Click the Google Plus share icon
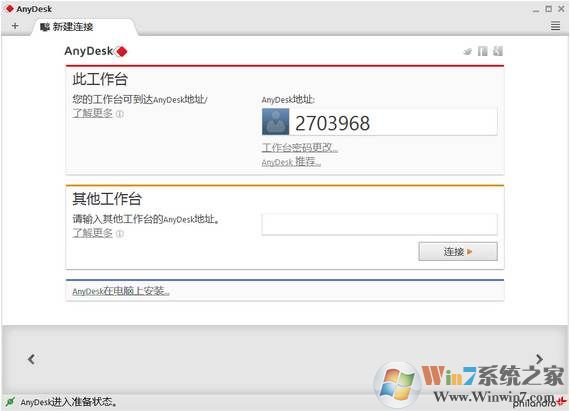Viewport: 571px width, 411px height. (498, 51)
